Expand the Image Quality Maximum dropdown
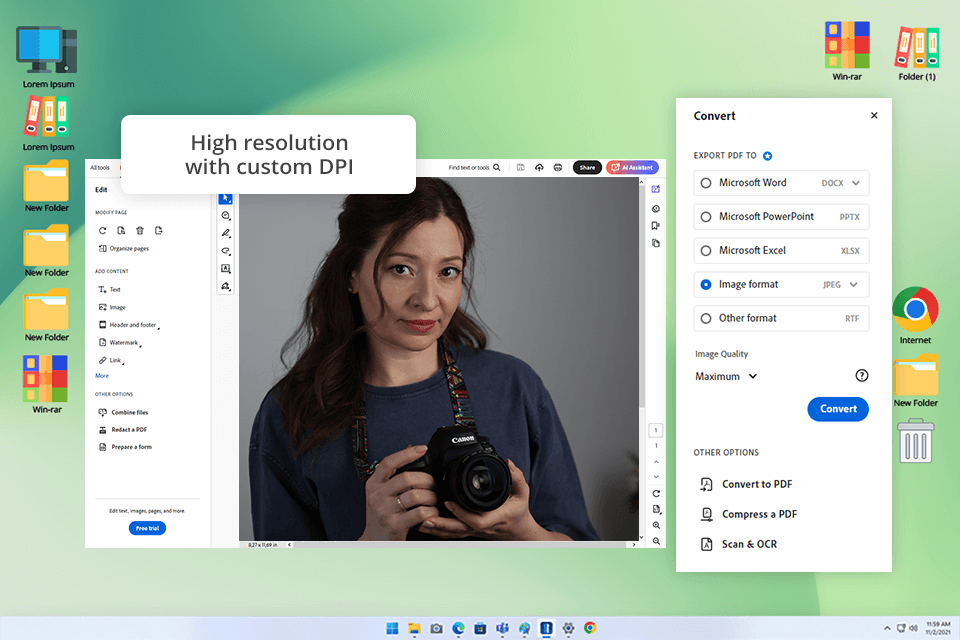This screenshot has width=960, height=640. pos(727,377)
